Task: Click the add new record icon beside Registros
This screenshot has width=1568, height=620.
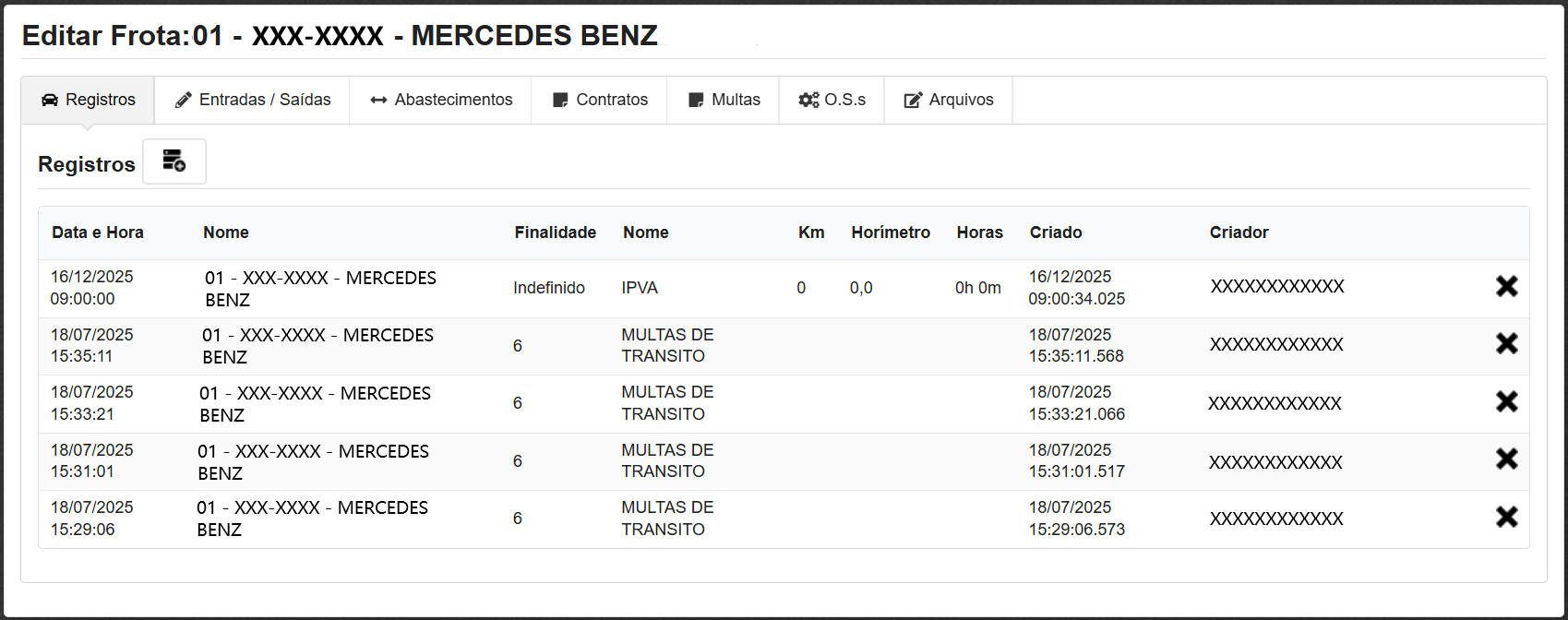Action: pyautogui.click(x=174, y=161)
